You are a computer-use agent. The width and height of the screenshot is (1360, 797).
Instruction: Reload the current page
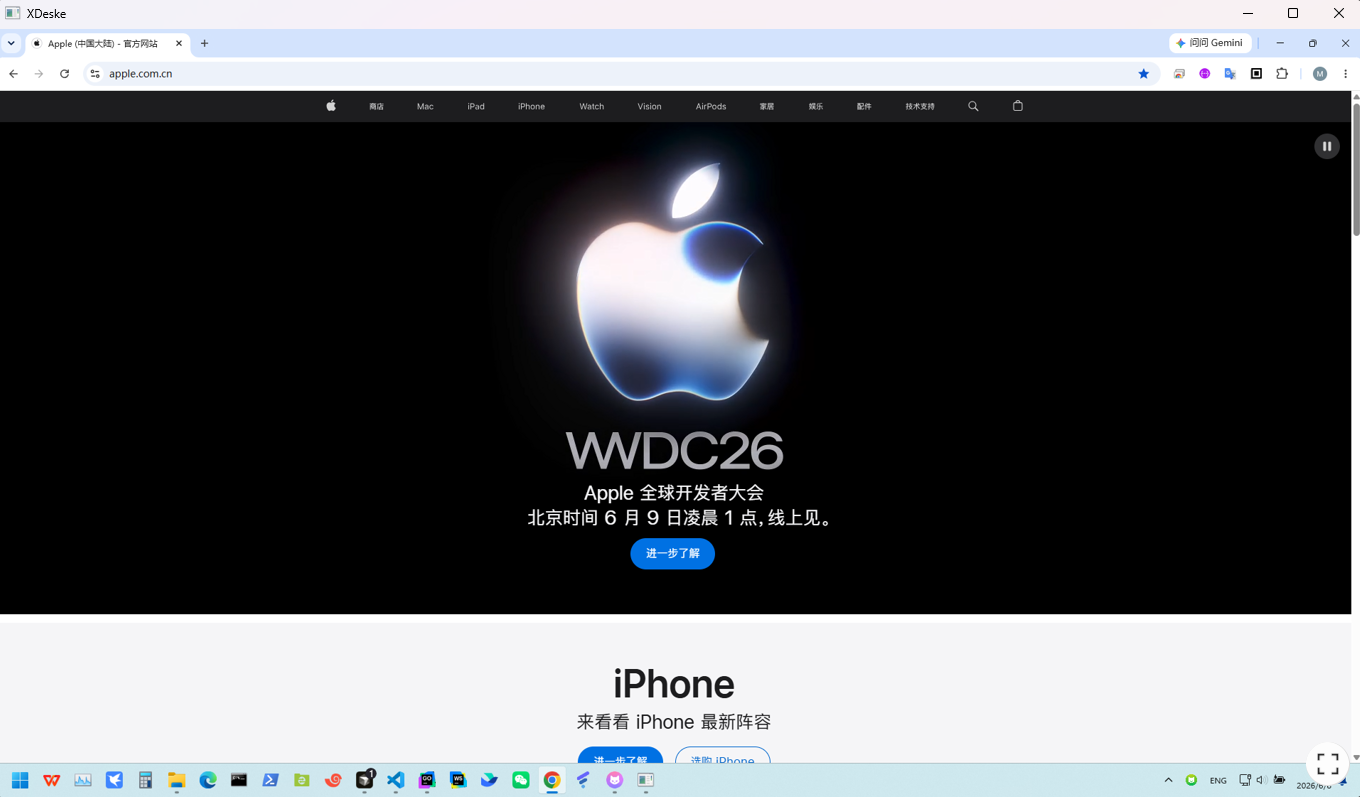(x=64, y=74)
